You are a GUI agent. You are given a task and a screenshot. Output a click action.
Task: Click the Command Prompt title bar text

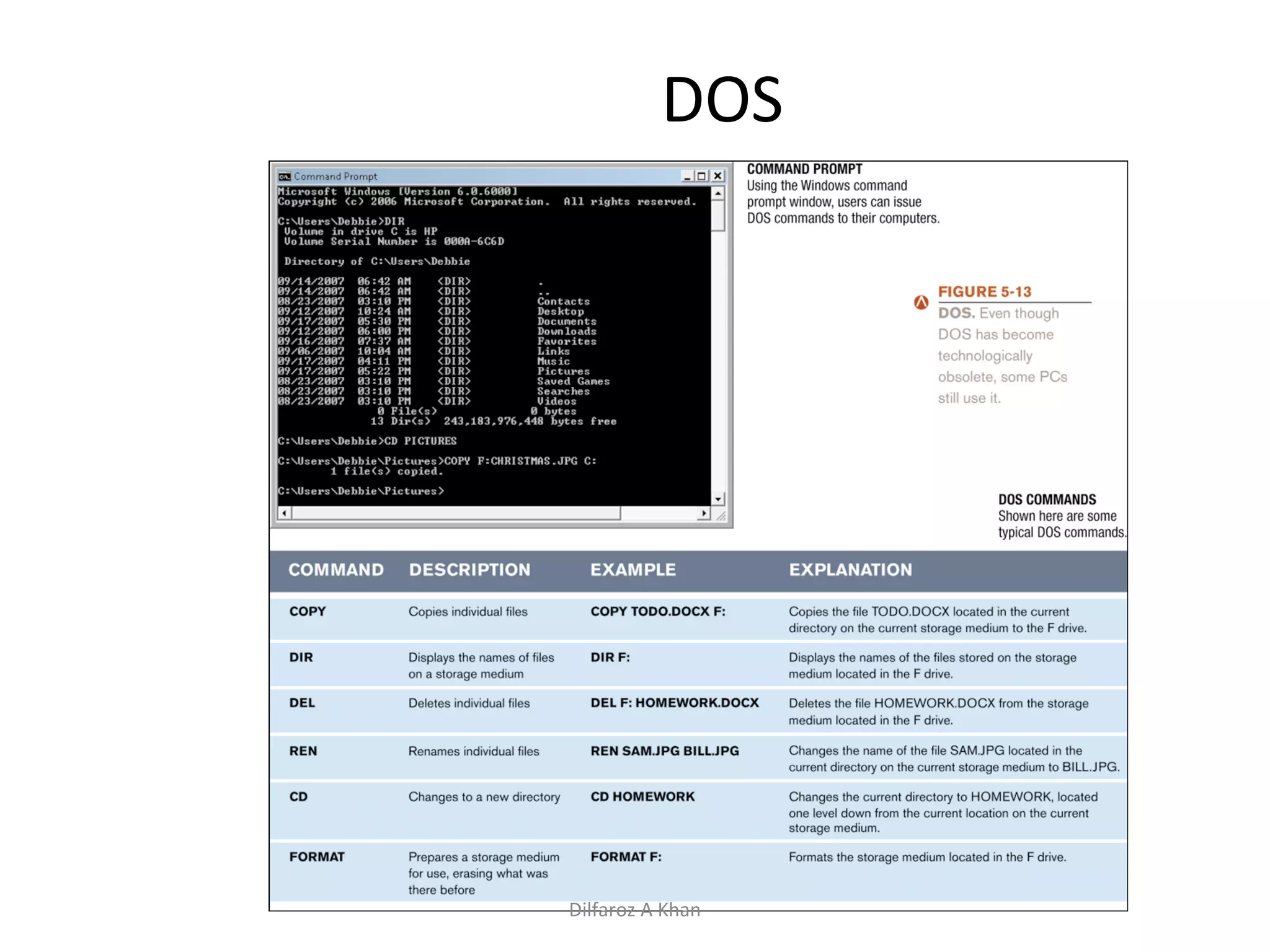(x=335, y=177)
